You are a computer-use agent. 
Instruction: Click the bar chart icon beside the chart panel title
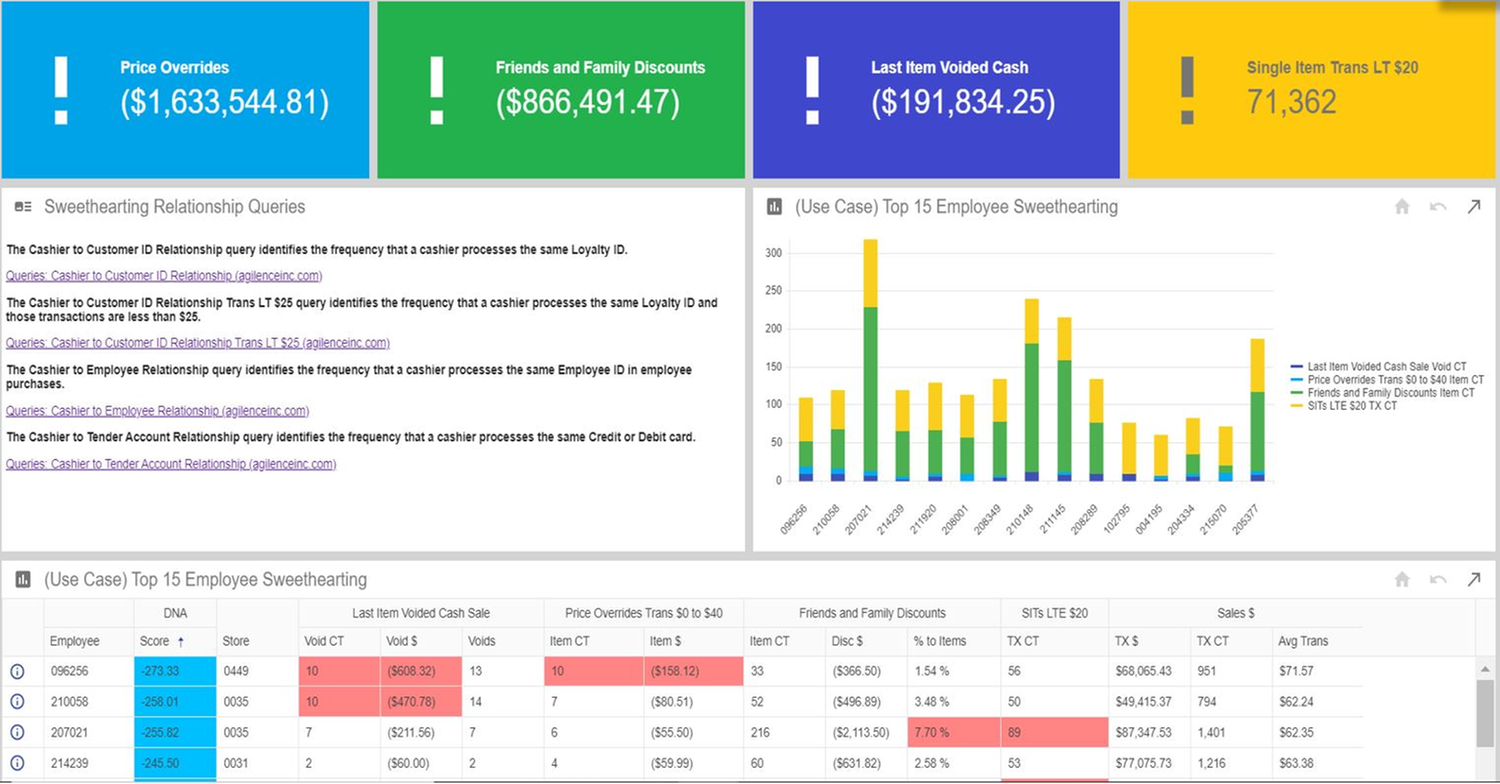(772, 206)
